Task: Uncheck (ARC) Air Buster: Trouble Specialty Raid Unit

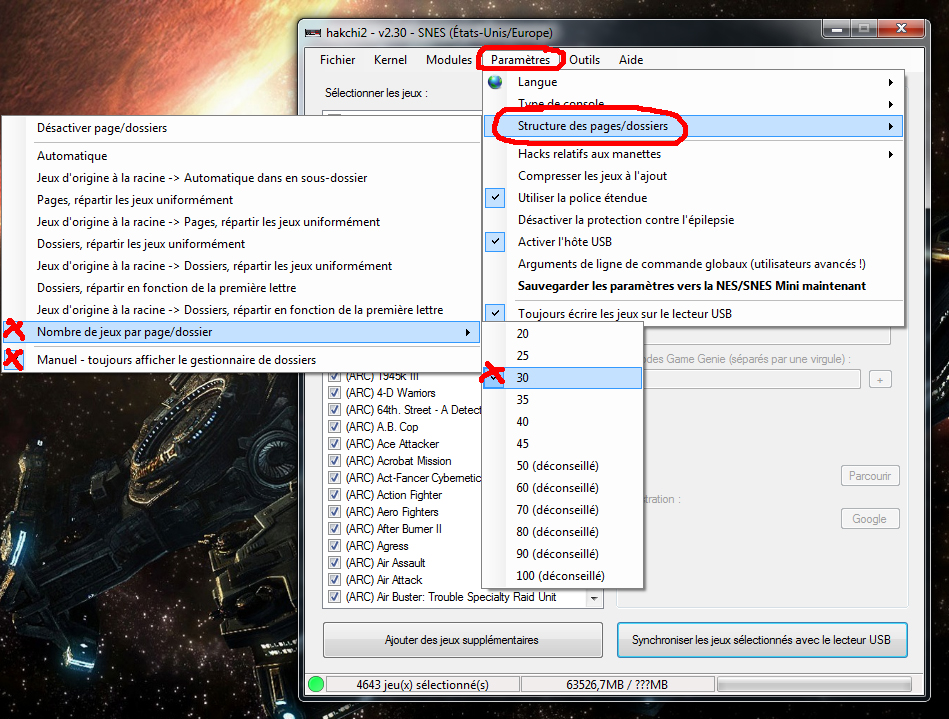Action: pyautogui.click(x=334, y=597)
